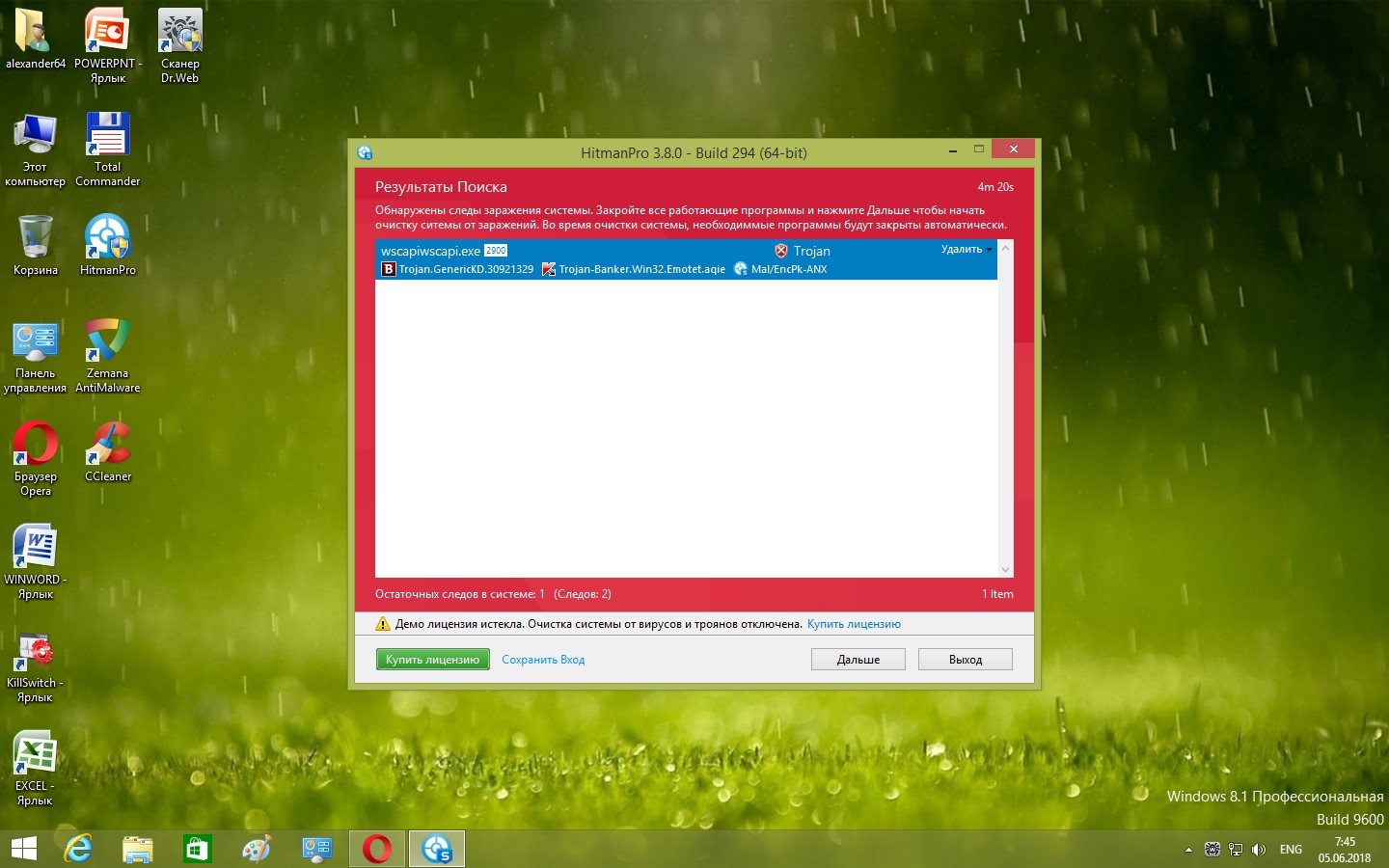
Task: Click the red Trojan threat icon
Action: click(781, 251)
